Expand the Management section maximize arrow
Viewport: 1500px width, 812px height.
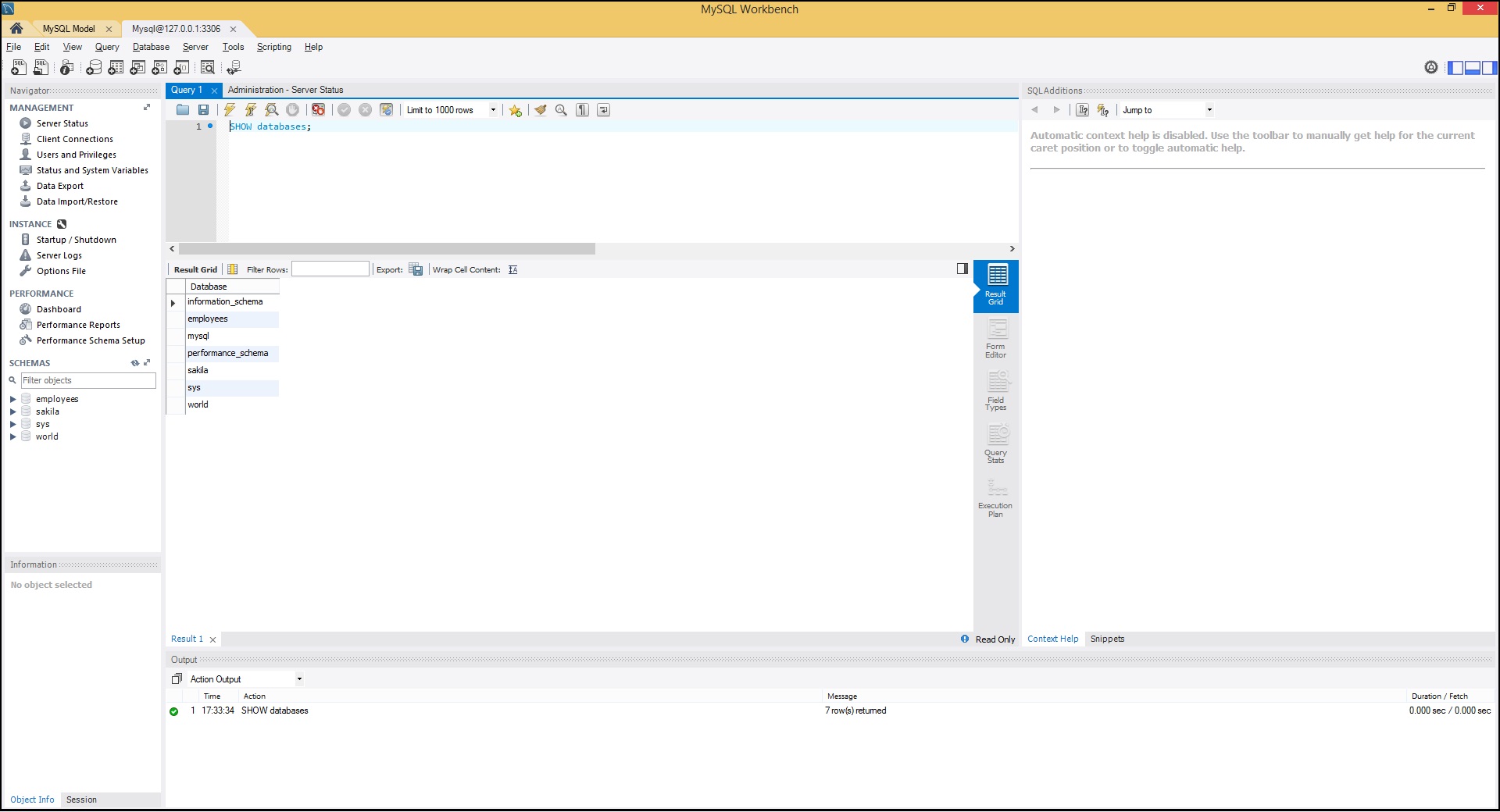(147, 108)
